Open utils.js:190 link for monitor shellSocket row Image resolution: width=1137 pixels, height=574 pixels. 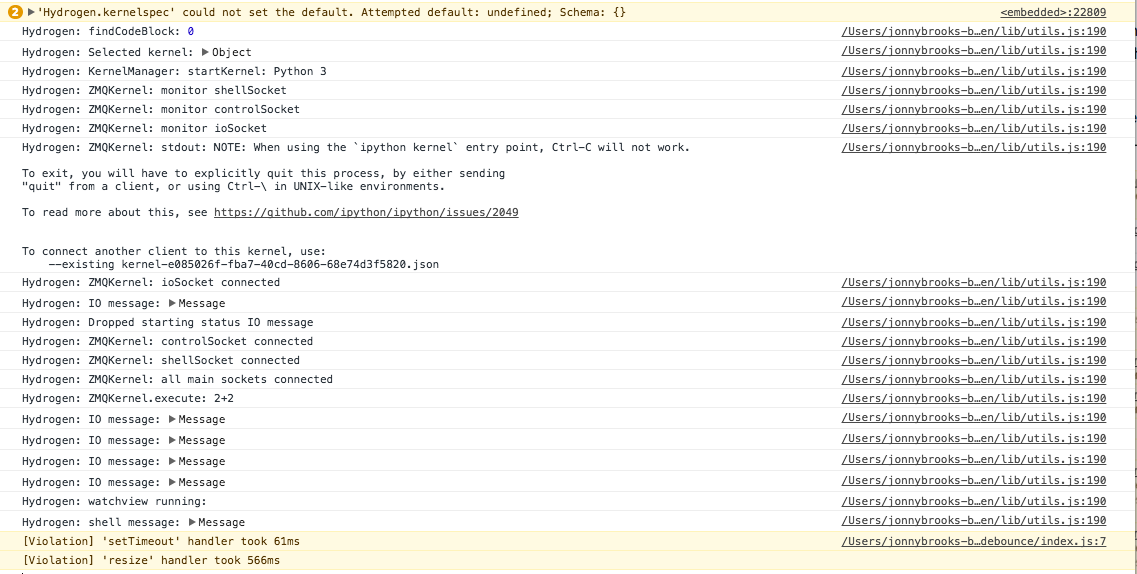tap(974, 90)
